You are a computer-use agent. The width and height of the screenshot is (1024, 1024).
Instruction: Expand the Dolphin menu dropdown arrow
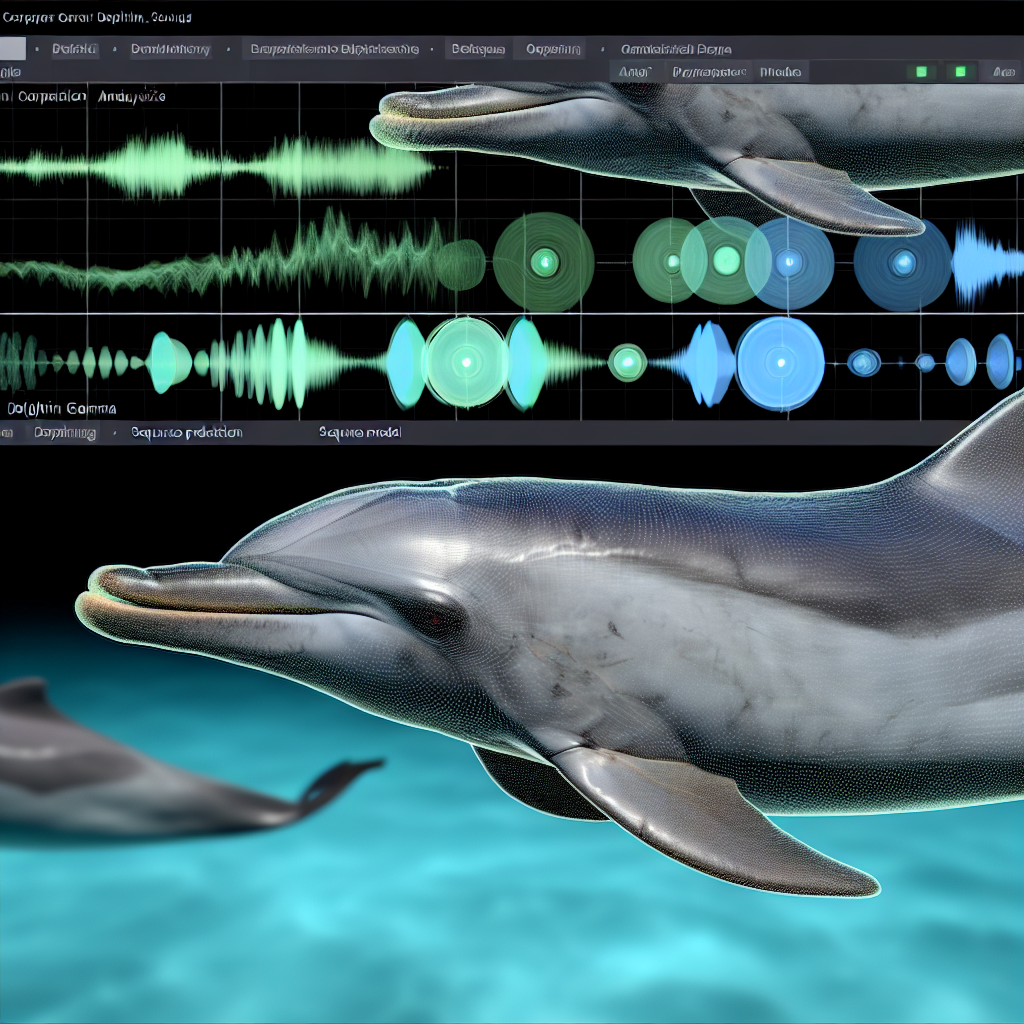click(x=112, y=48)
